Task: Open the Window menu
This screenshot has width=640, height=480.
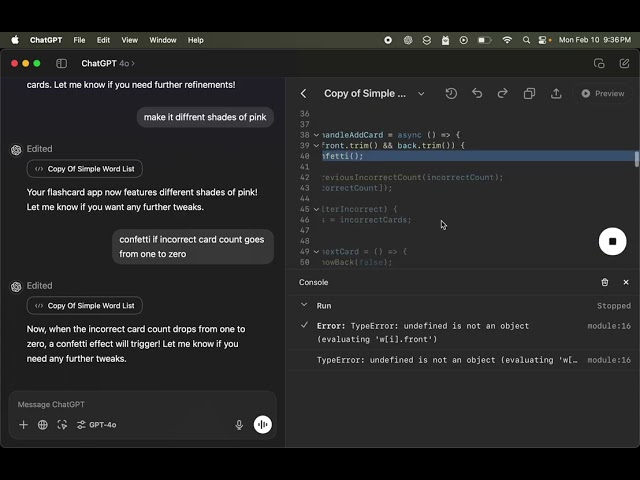Action: point(162,40)
